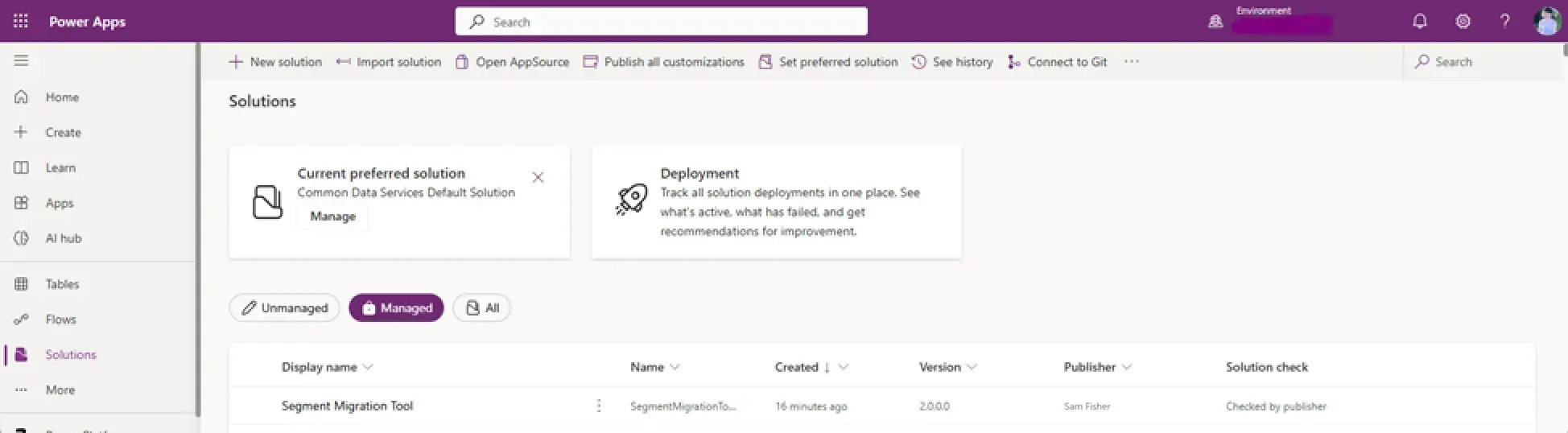Open the notifications bell
Screen dimensions: 1568x433
pyautogui.click(x=1420, y=22)
